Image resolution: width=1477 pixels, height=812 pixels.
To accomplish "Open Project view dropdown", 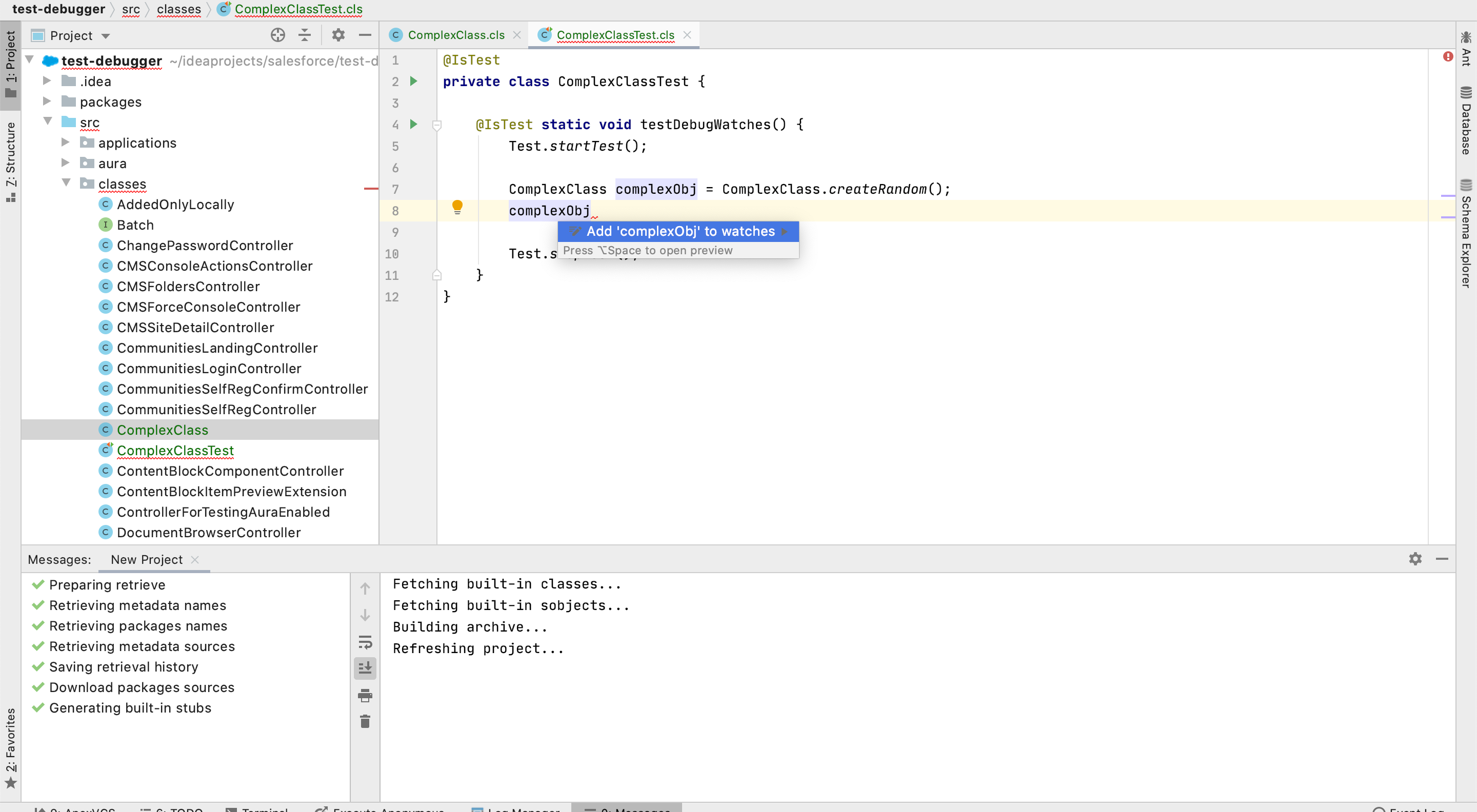I will [x=106, y=36].
